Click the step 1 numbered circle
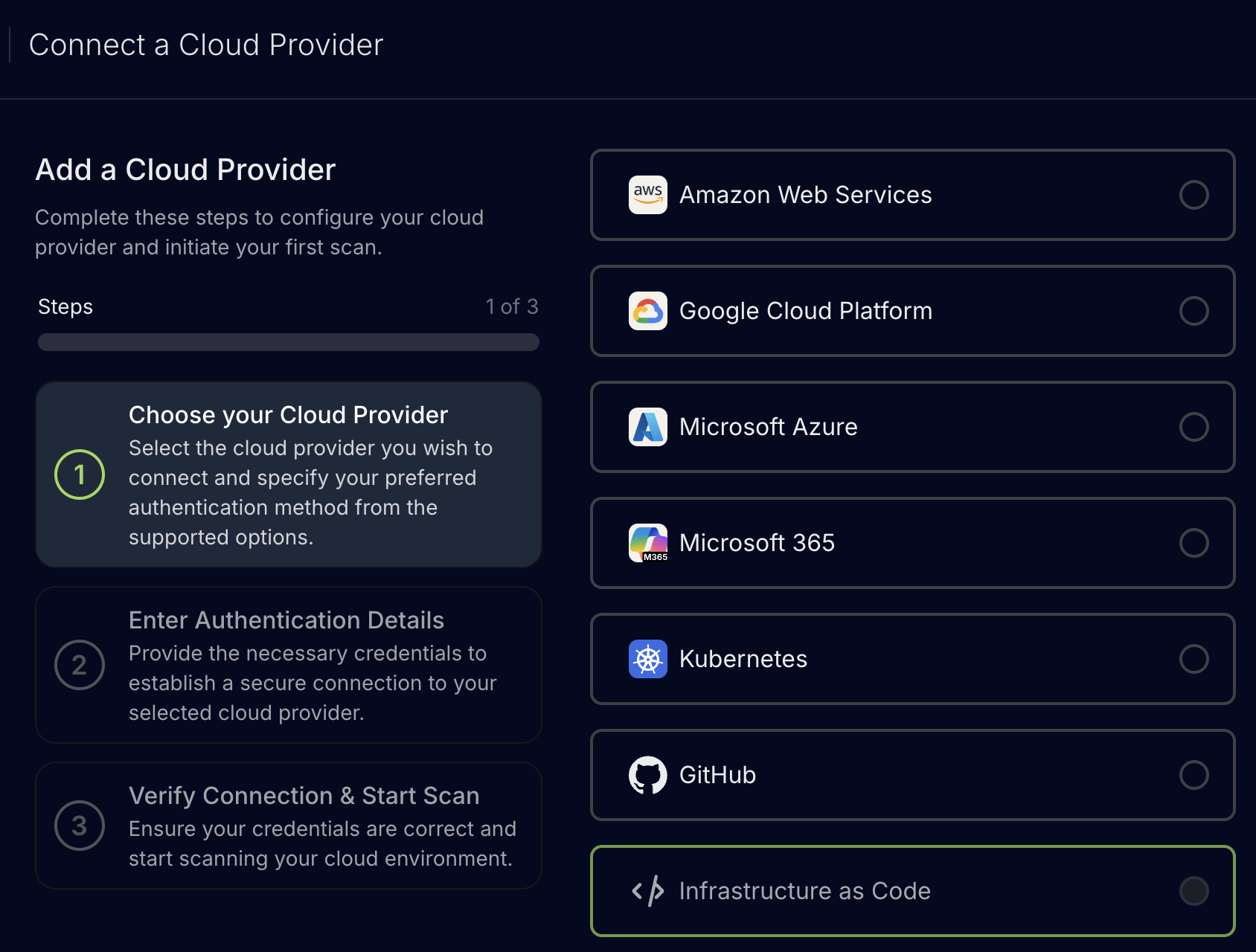The height and width of the screenshot is (952, 1256). click(x=79, y=475)
